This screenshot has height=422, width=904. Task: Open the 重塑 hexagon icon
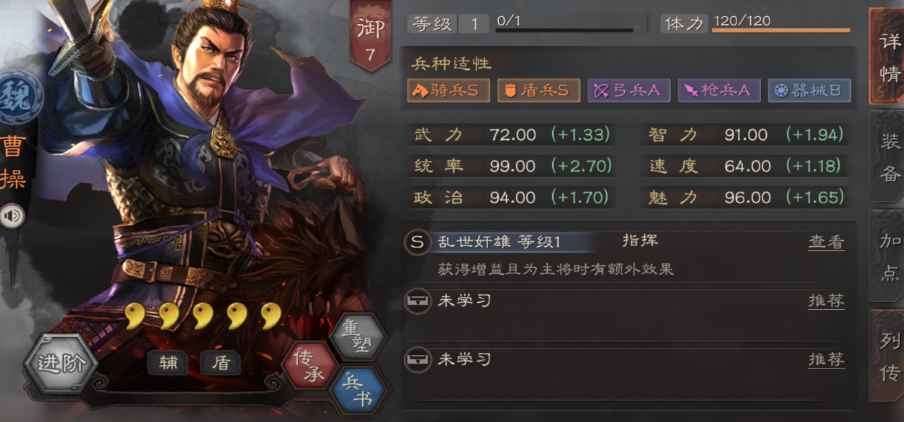point(357,336)
